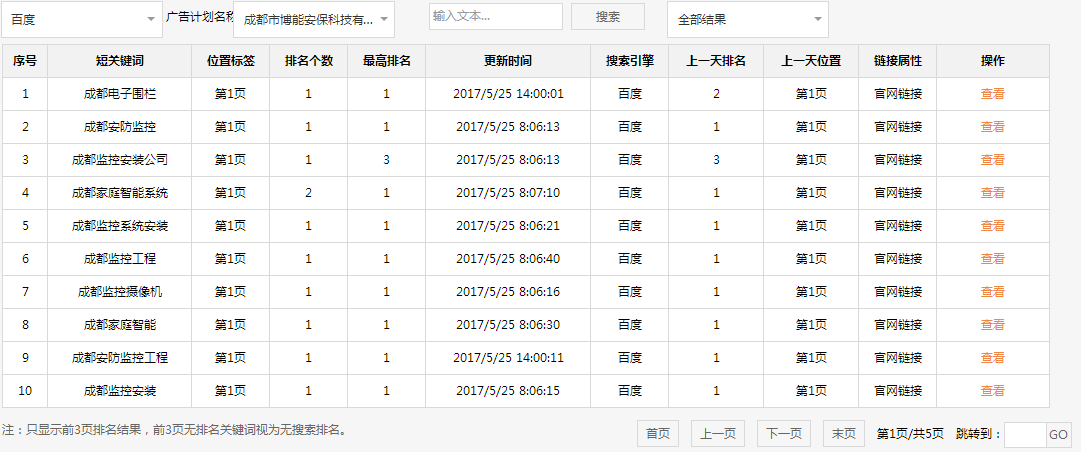Image resolution: width=1081 pixels, height=452 pixels.
Task: Click the 更新时间 column header
Action: point(508,61)
